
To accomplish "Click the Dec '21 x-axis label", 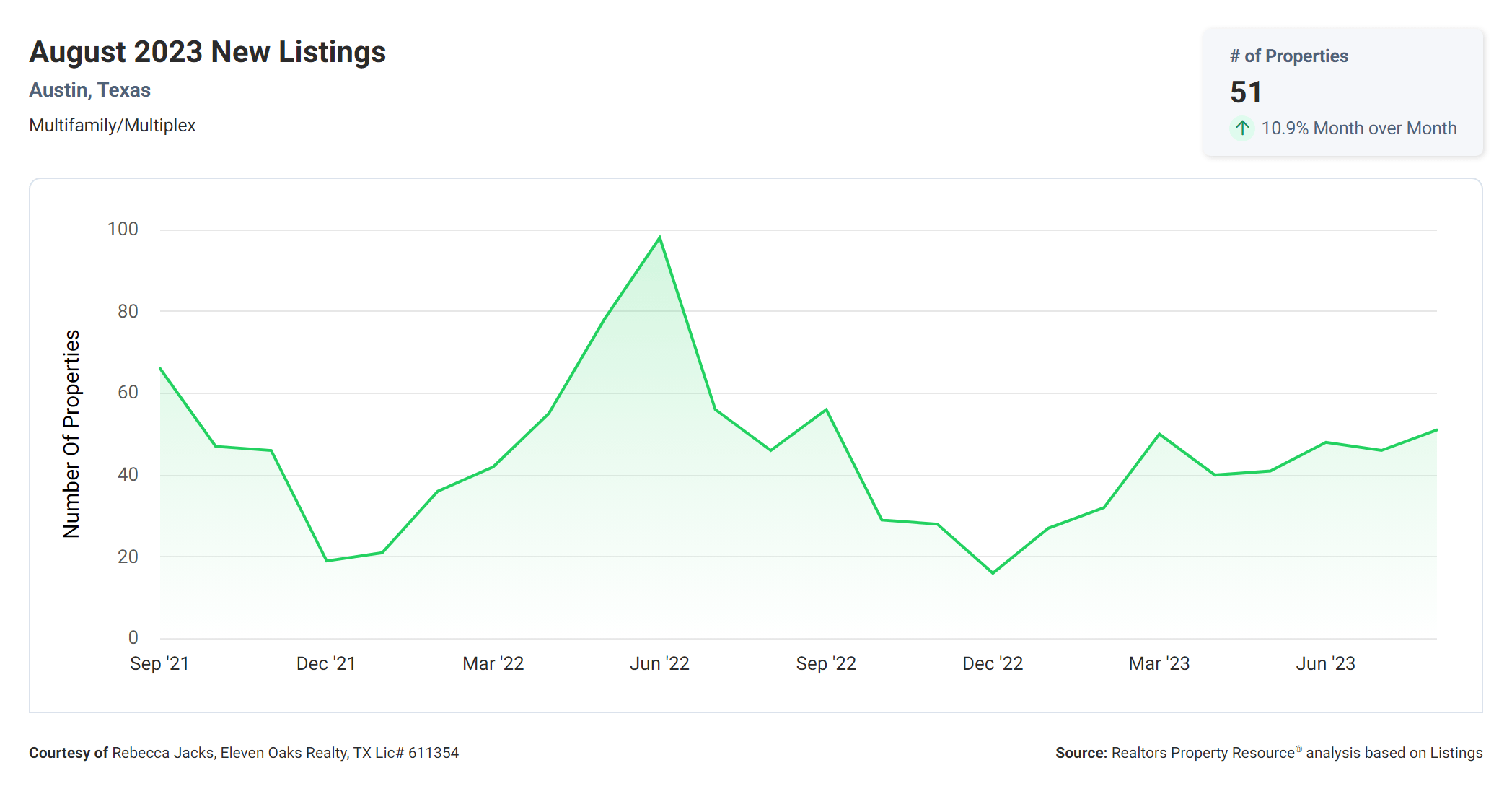I will click(x=326, y=663).
